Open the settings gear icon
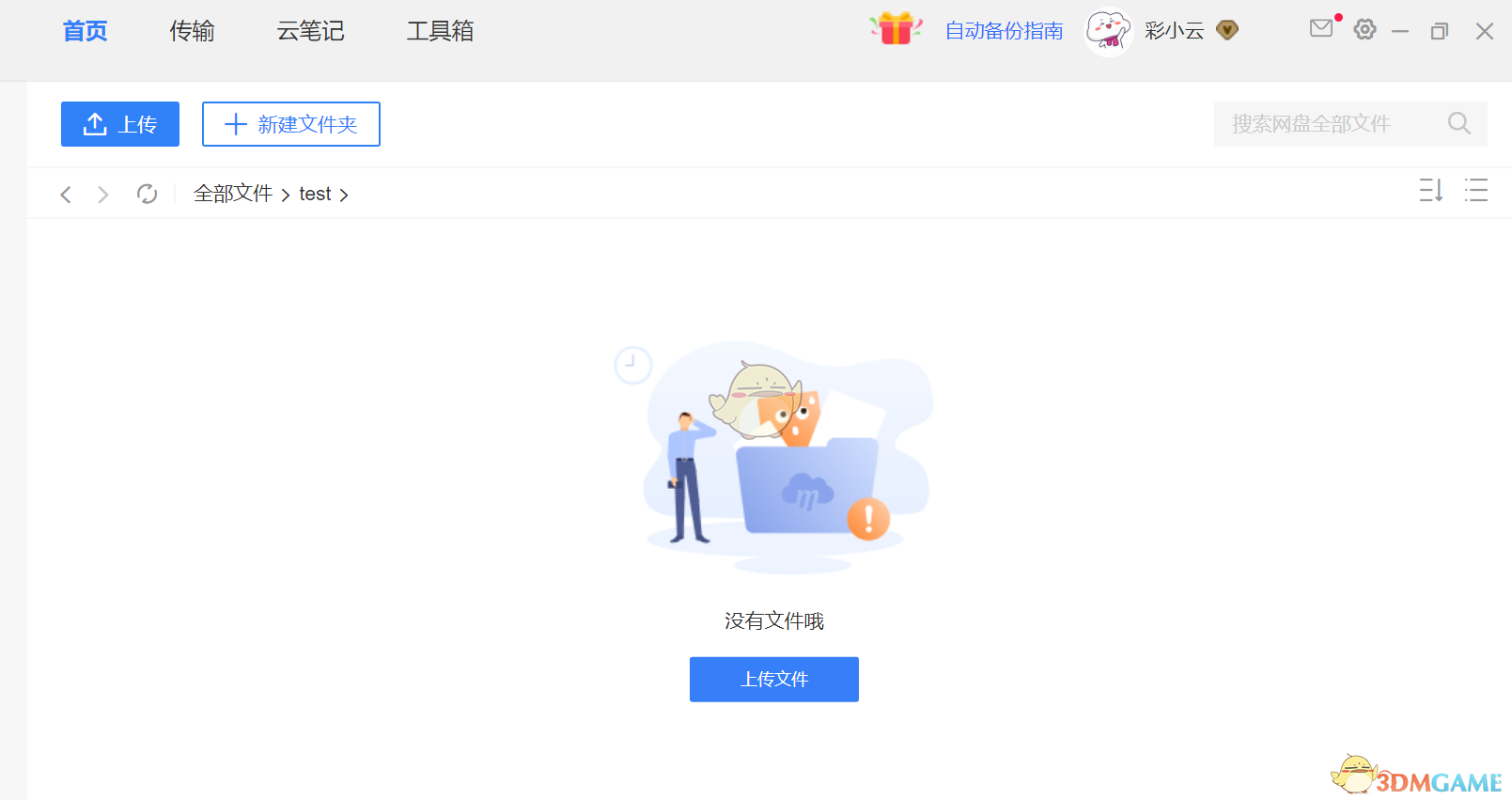The height and width of the screenshot is (800, 1512). (x=1364, y=29)
